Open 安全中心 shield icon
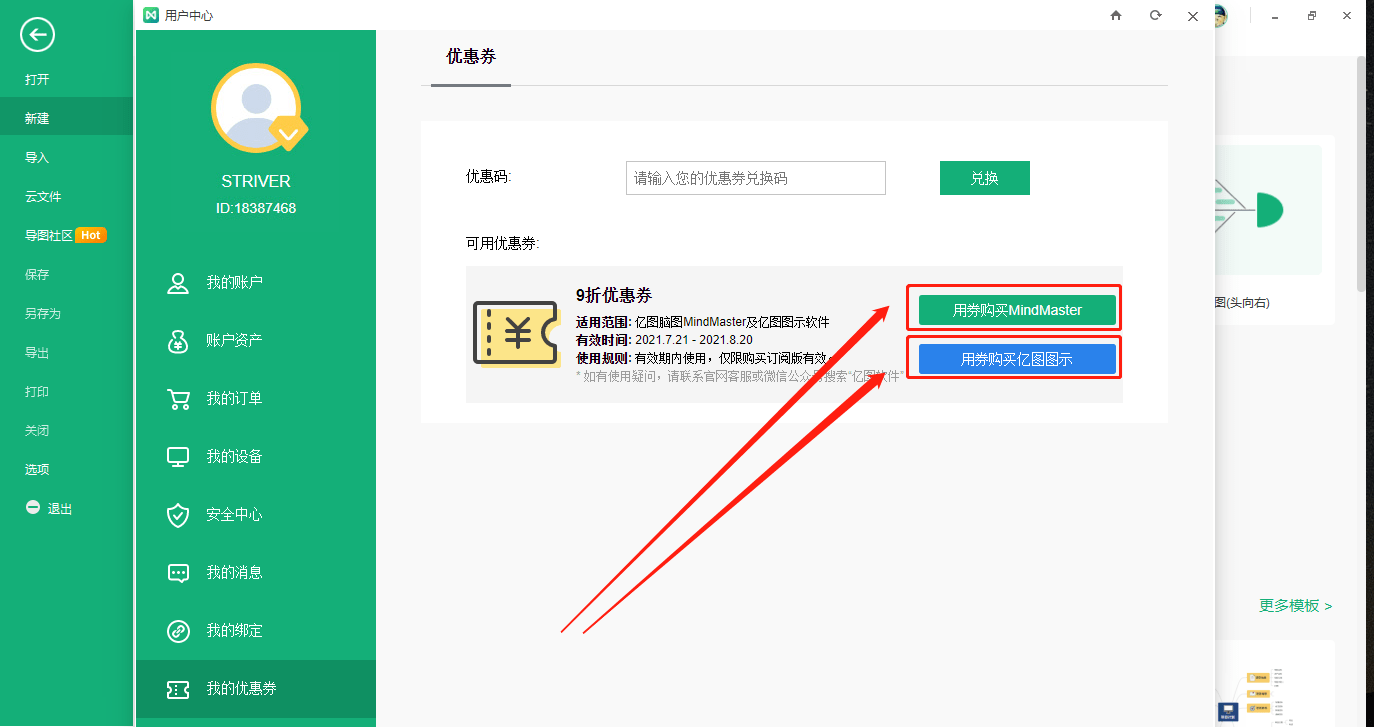This screenshot has height=727, width=1374. point(178,514)
